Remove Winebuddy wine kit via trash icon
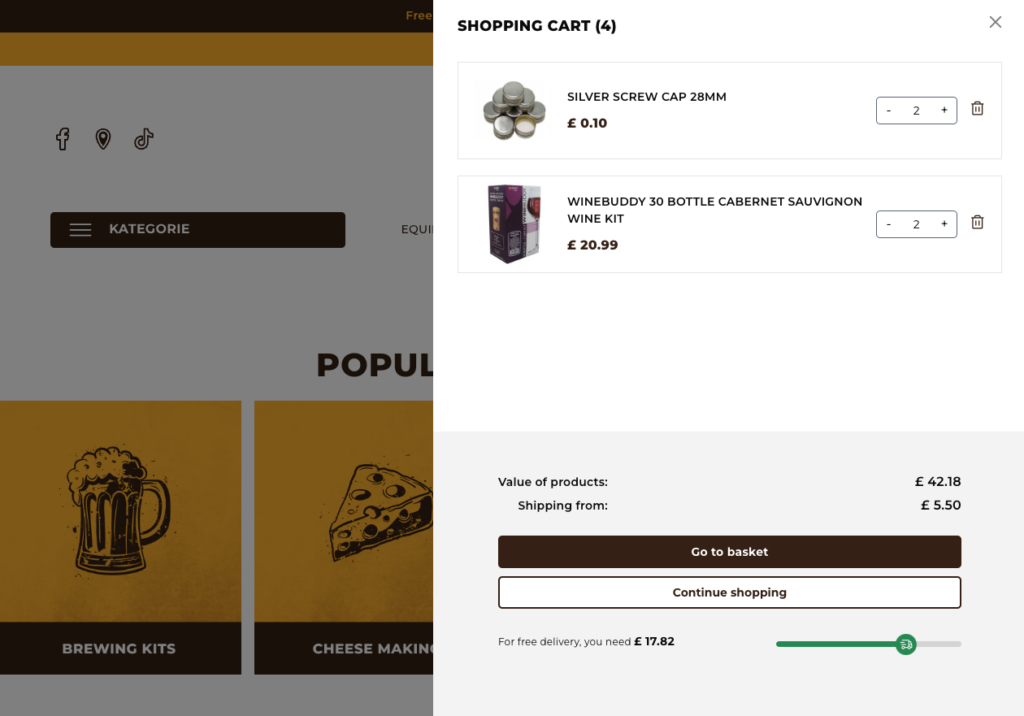 coord(977,222)
